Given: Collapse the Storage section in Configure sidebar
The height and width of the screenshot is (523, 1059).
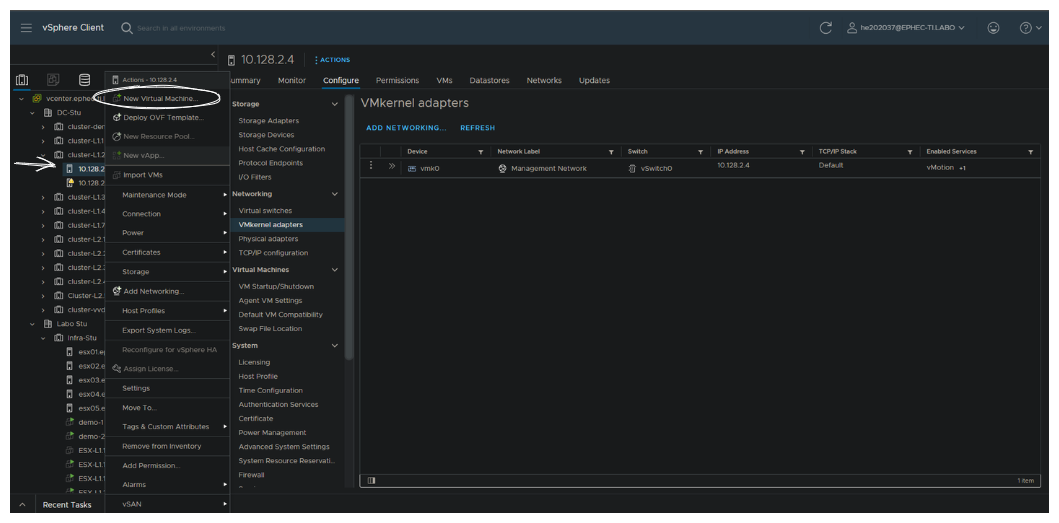Looking at the screenshot, I should click(334, 104).
